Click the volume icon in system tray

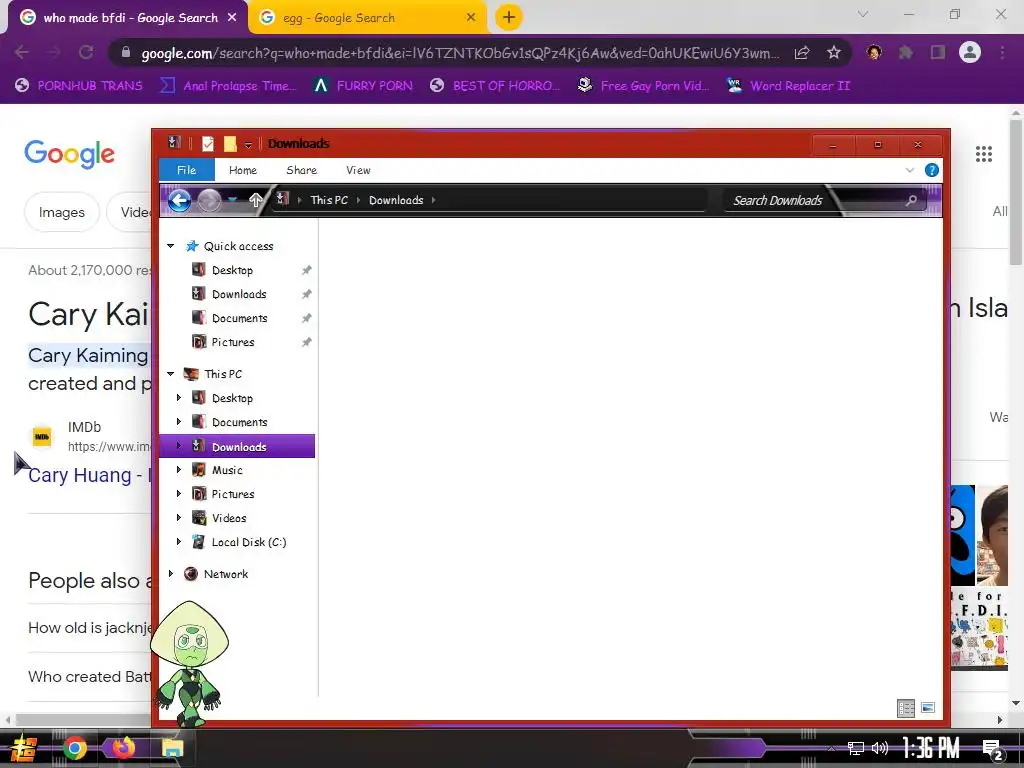(880, 748)
